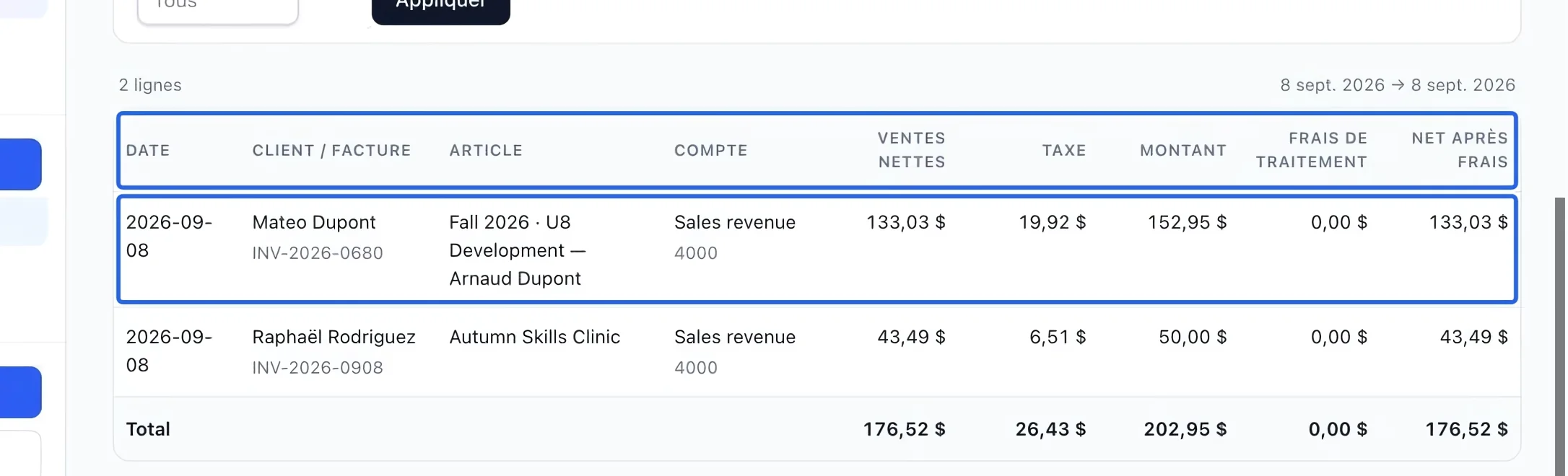
Task: Select invoice number INV-2026-0680
Action: [x=318, y=253]
